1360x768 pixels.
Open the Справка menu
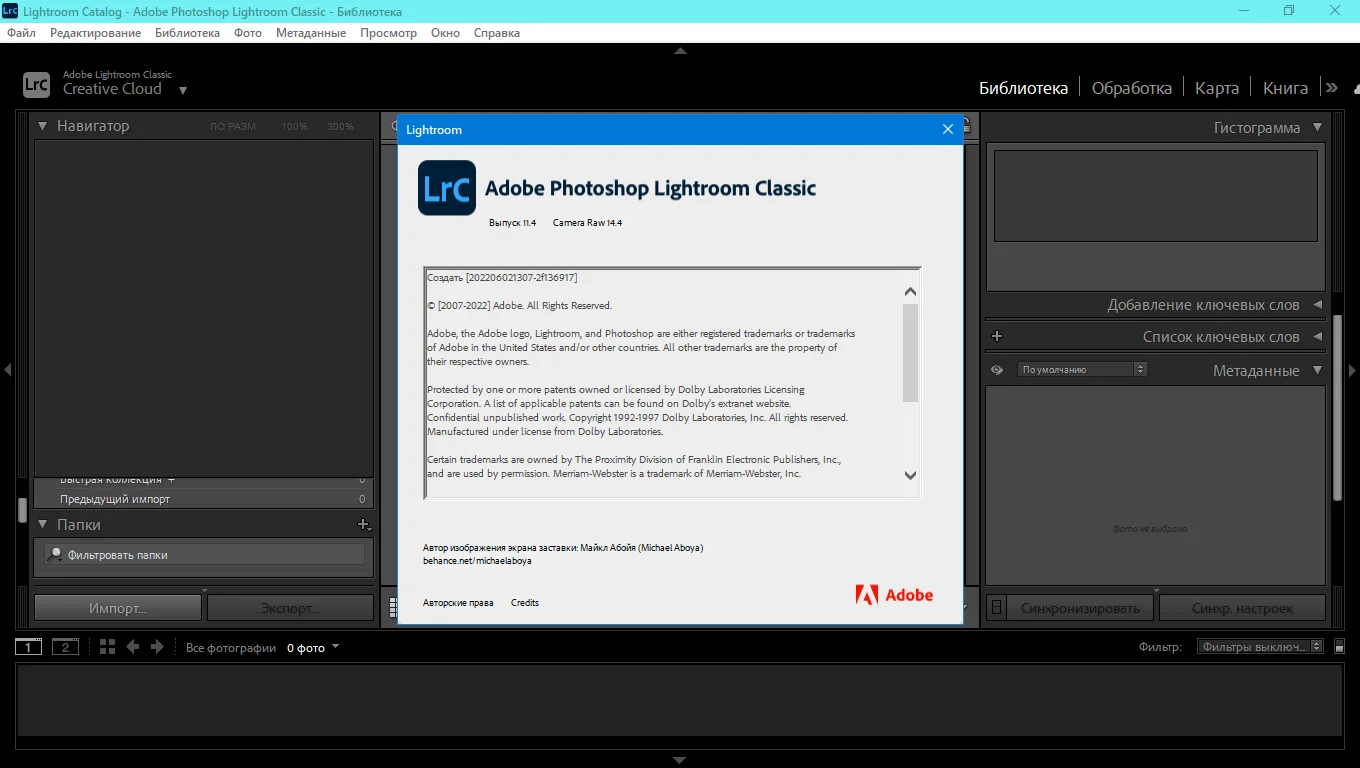(497, 33)
